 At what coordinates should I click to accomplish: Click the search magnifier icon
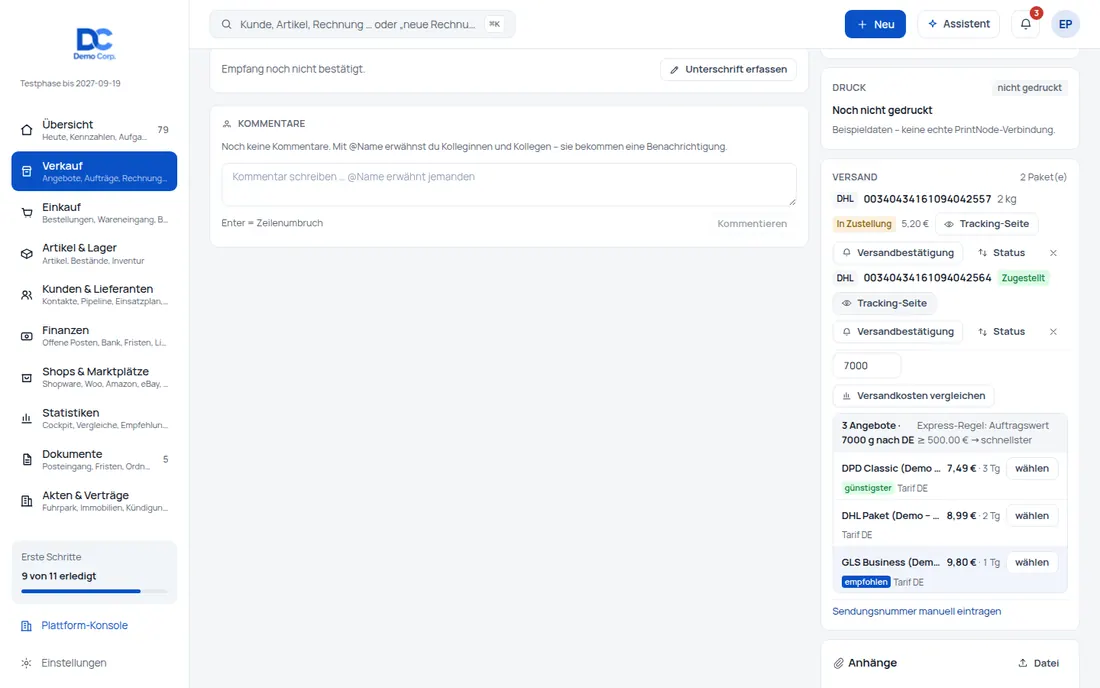227,25
